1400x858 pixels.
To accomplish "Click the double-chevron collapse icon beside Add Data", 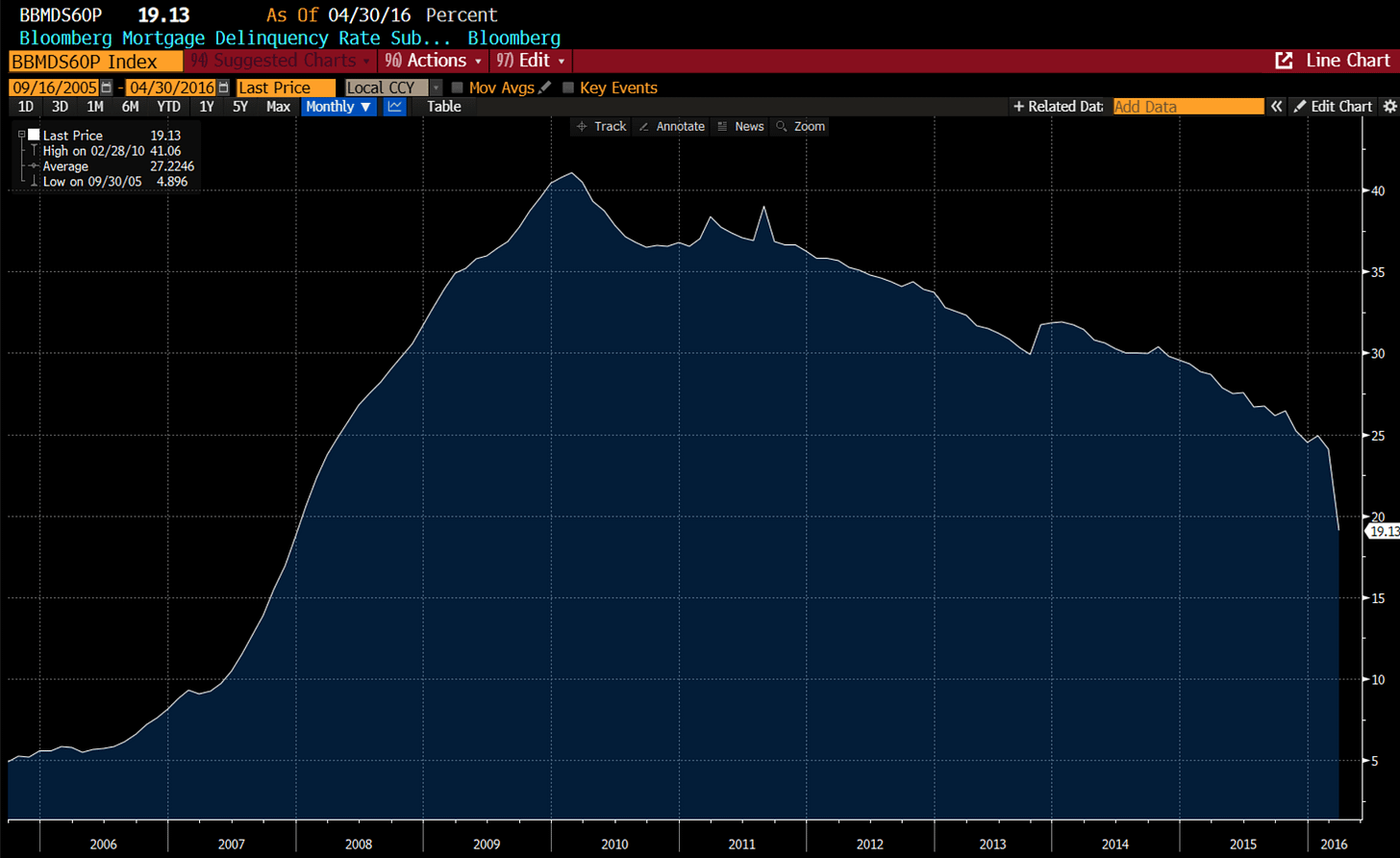I will (1276, 107).
